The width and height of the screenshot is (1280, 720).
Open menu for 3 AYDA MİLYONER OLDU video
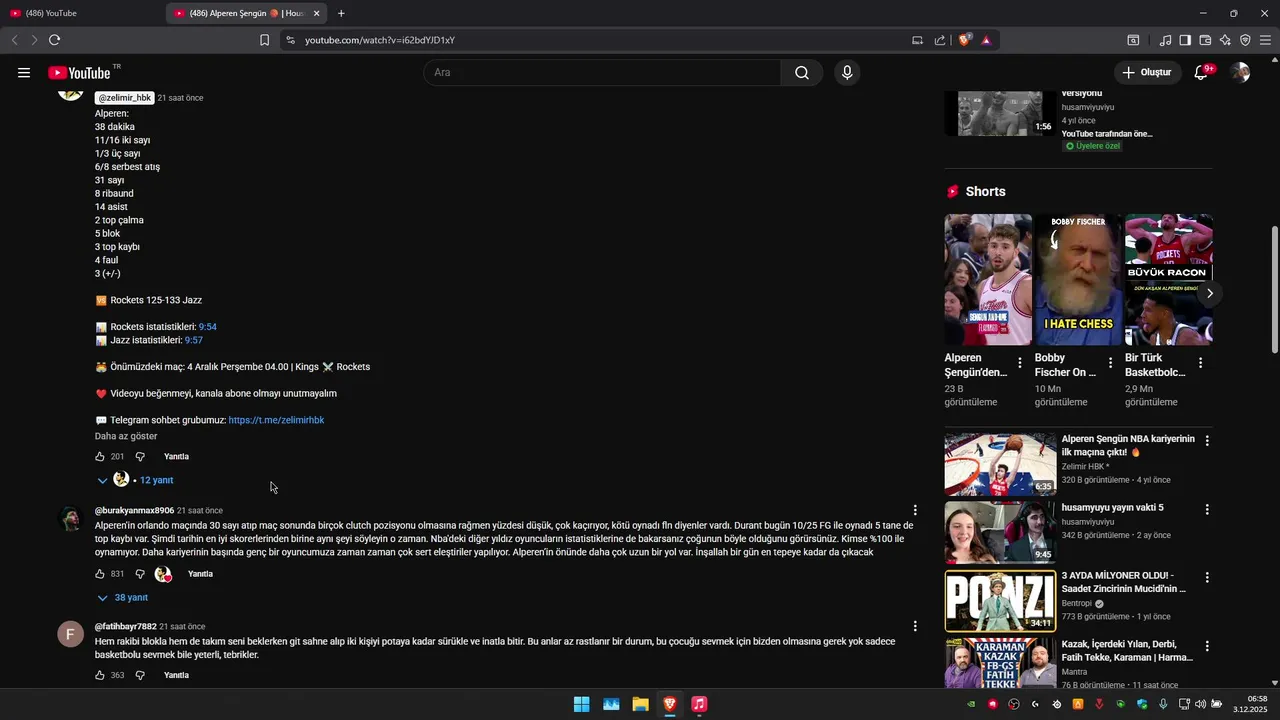point(1207,577)
